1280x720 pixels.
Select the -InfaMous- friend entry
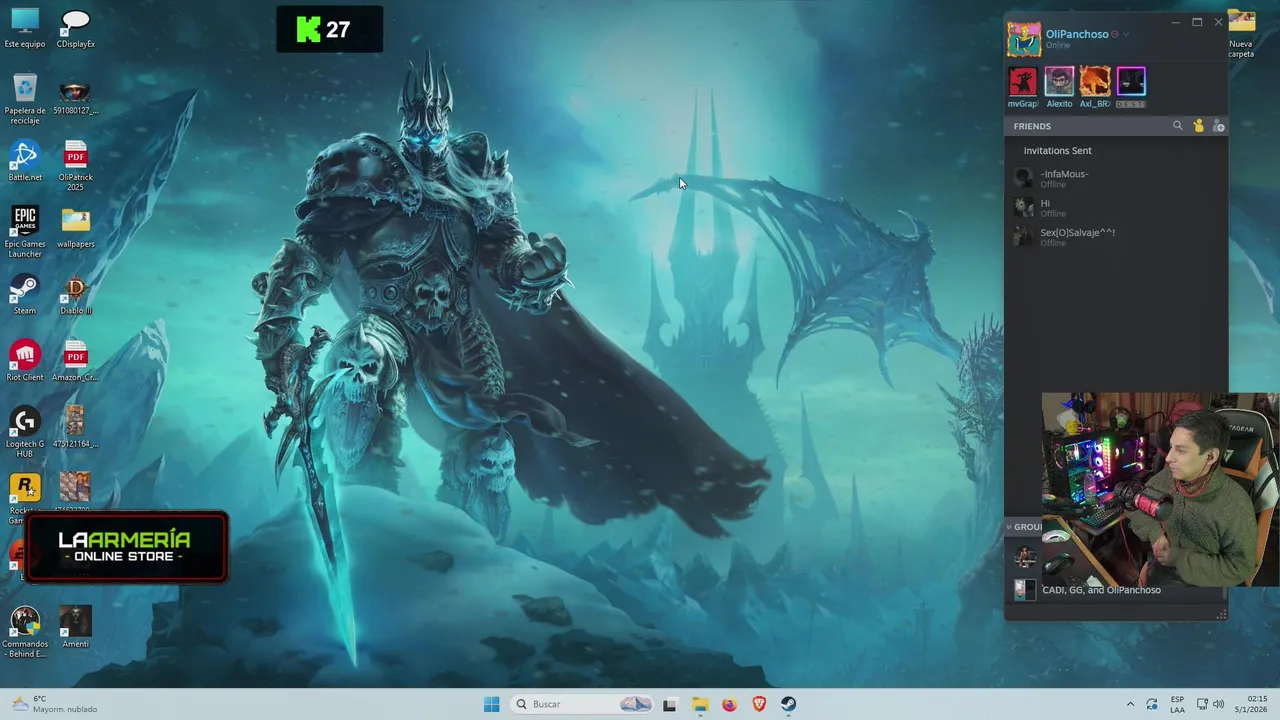tap(1116, 178)
